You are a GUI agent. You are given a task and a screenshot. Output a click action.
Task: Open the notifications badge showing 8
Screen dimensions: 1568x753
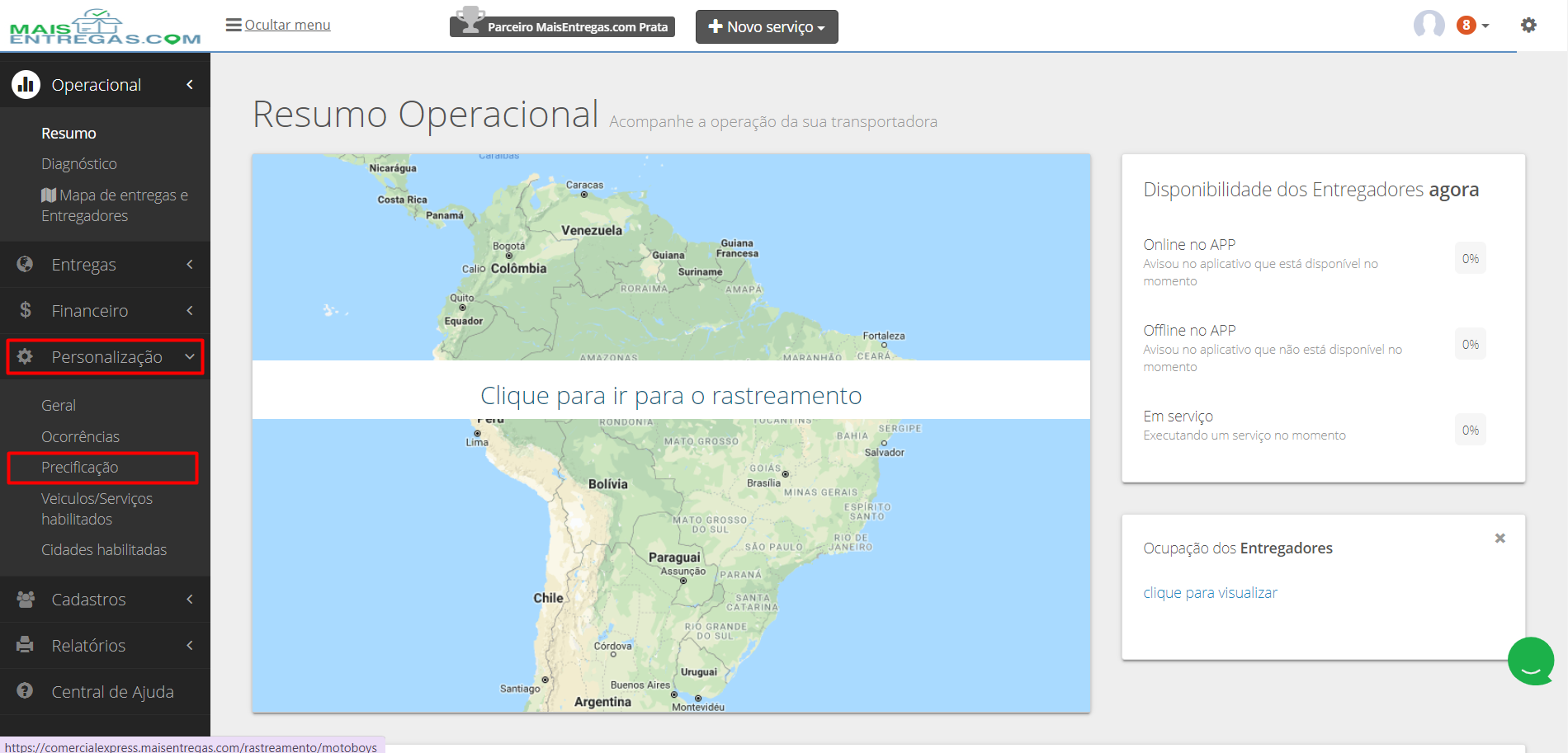pos(1466,25)
